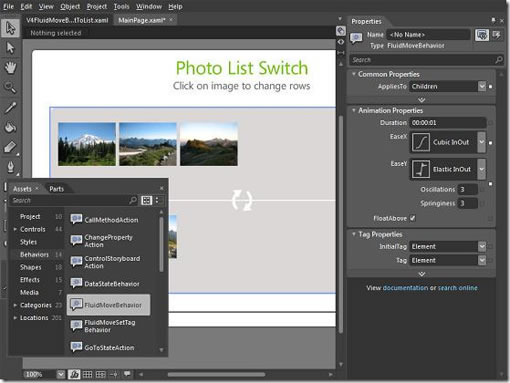The height and width of the screenshot is (383, 510).
Task: Pick the Eyedropper tool
Action: [10, 107]
